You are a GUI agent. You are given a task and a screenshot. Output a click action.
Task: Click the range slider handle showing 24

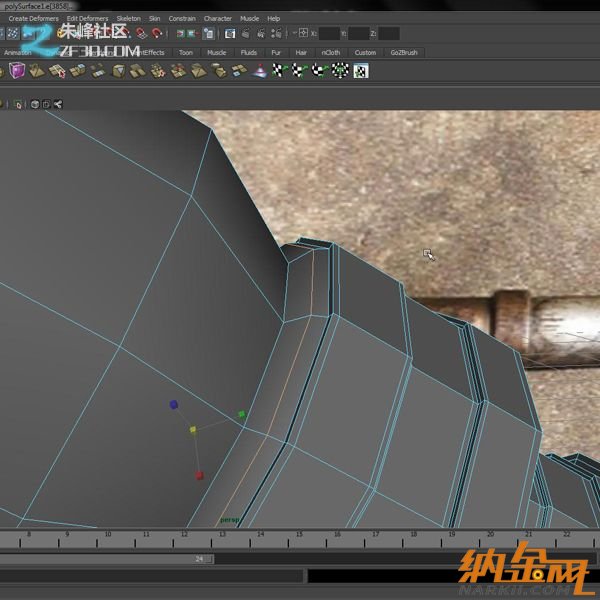[x=200, y=559]
